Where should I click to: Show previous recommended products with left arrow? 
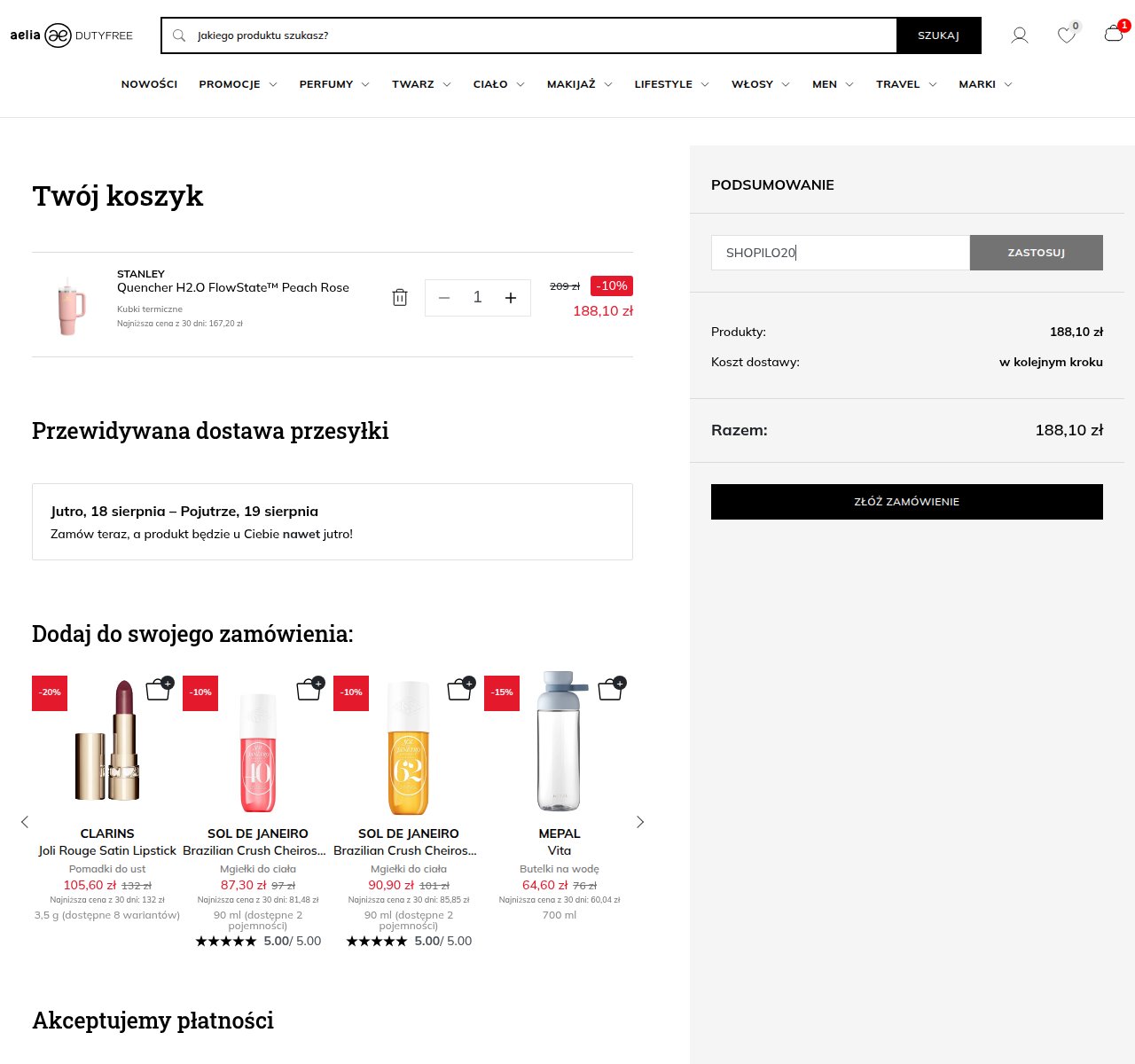click(25, 822)
